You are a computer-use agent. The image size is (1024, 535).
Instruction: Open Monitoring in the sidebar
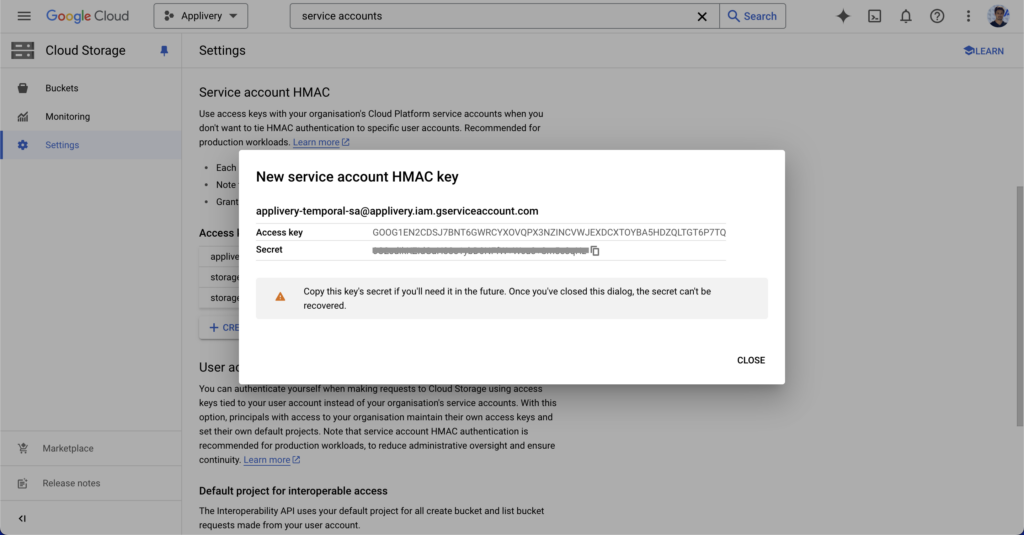67,116
